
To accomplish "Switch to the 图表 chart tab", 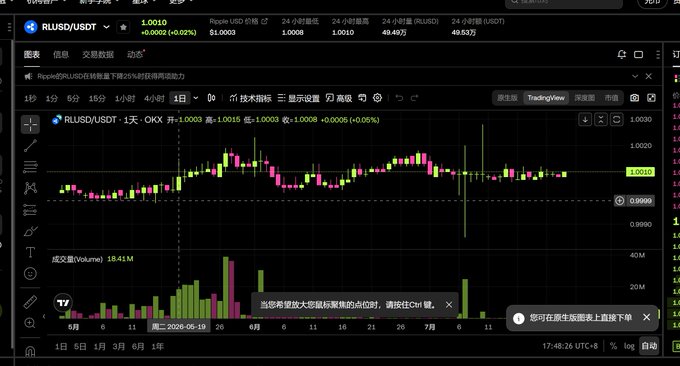I will 32,55.
